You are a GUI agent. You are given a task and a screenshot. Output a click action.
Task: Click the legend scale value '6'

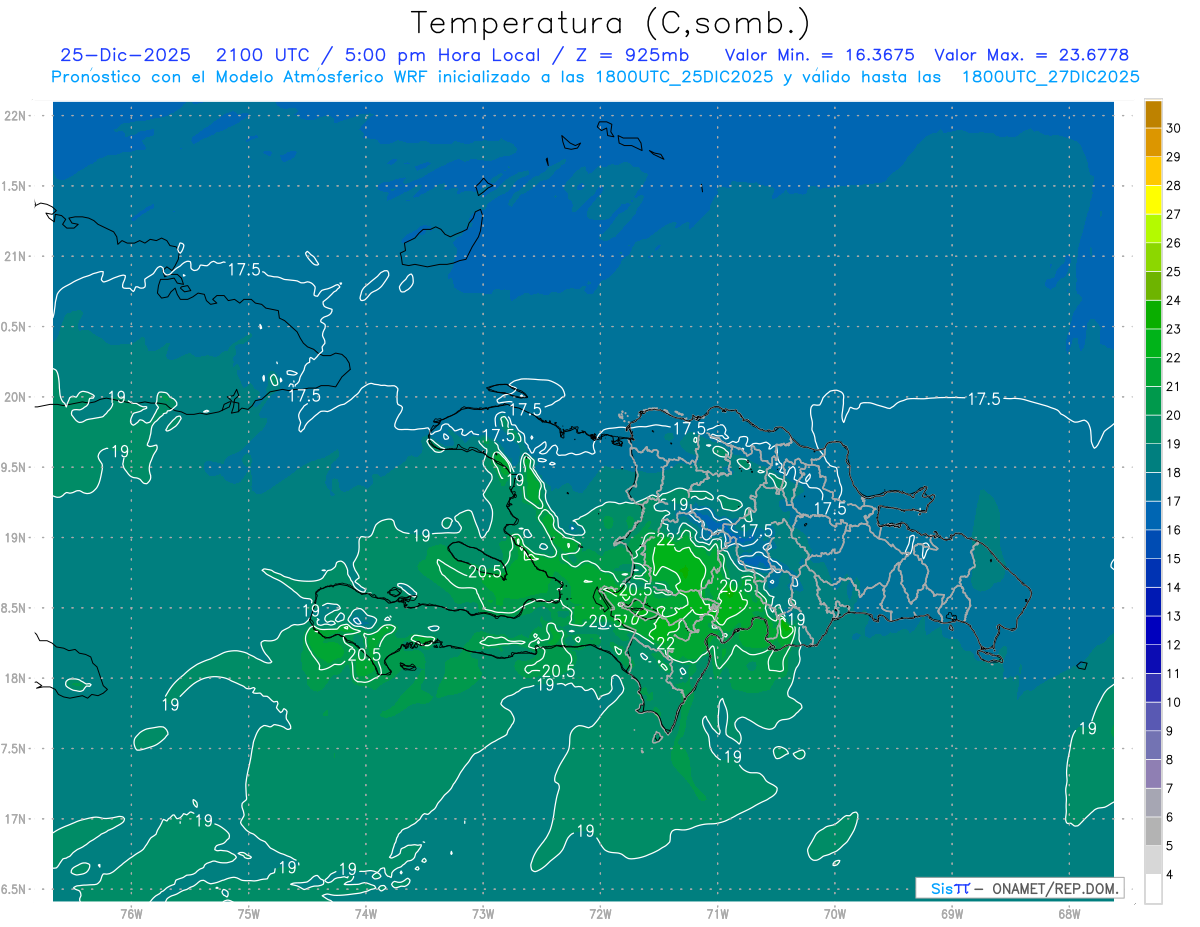[1171, 817]
